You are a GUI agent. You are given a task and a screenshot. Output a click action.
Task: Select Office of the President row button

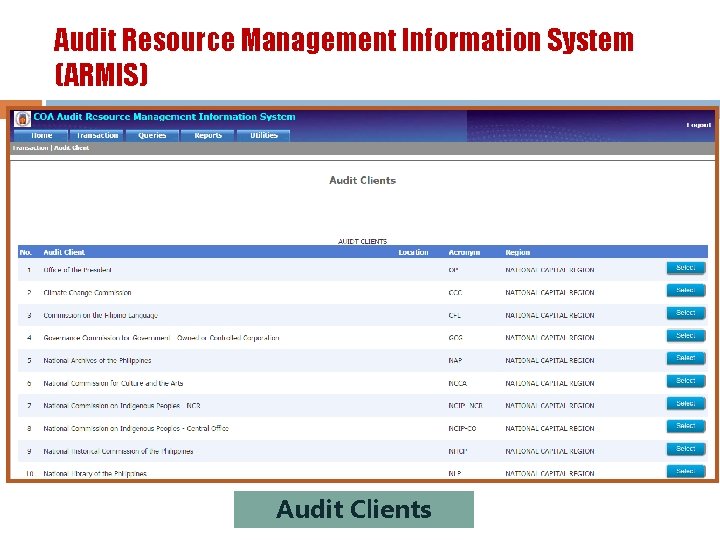(x=686, y=268)
